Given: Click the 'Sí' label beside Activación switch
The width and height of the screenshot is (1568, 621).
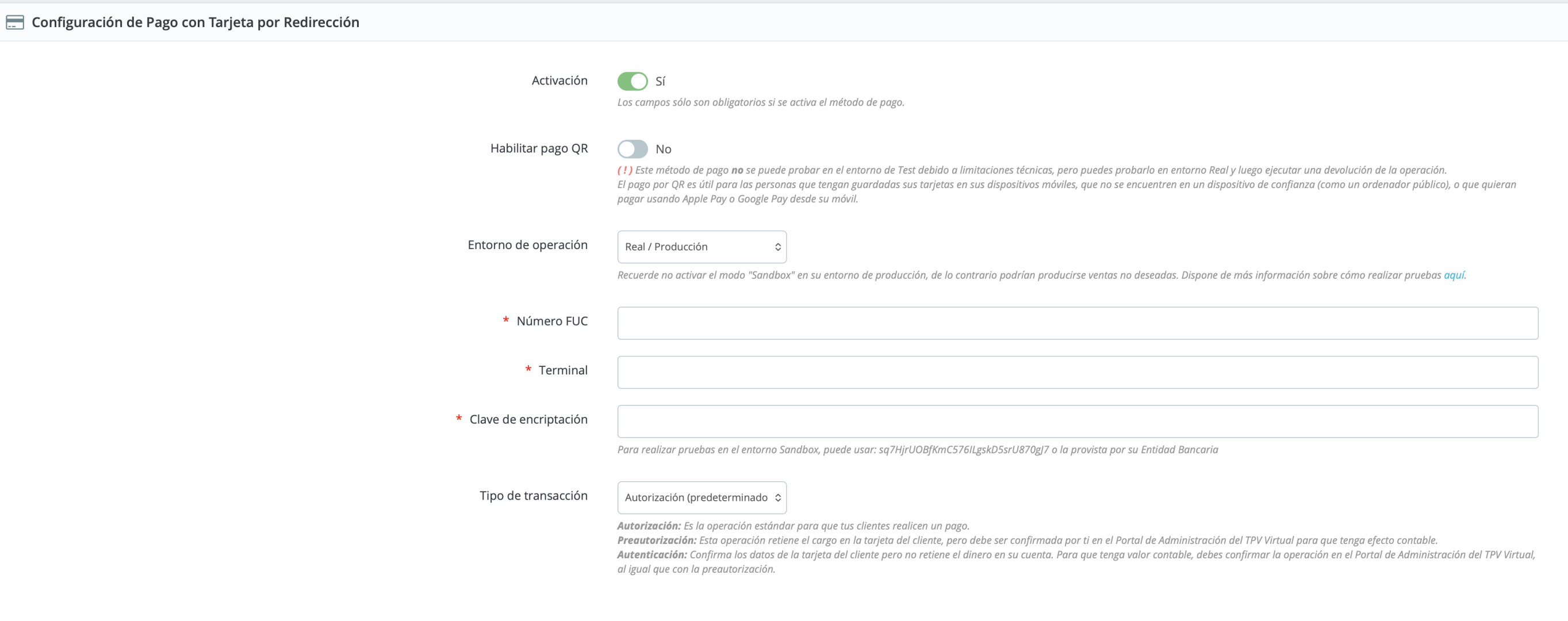Looking at the screenshot, I should tap(660, 82).
